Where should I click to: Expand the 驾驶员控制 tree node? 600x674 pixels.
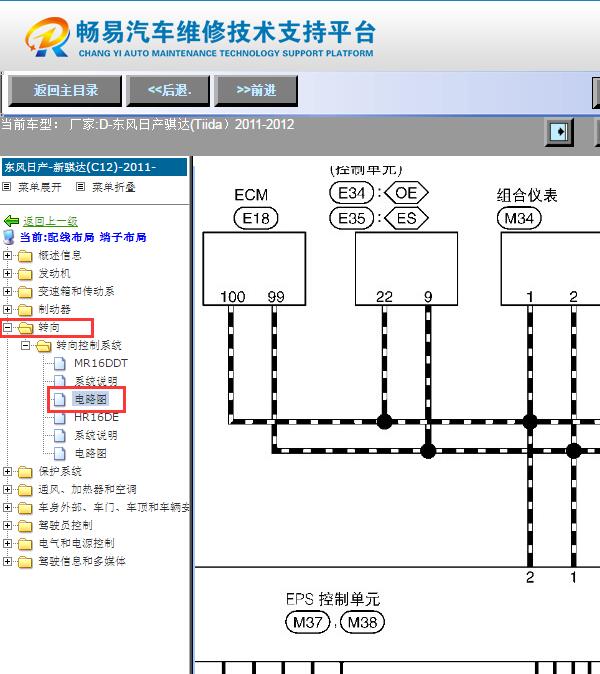7,525
